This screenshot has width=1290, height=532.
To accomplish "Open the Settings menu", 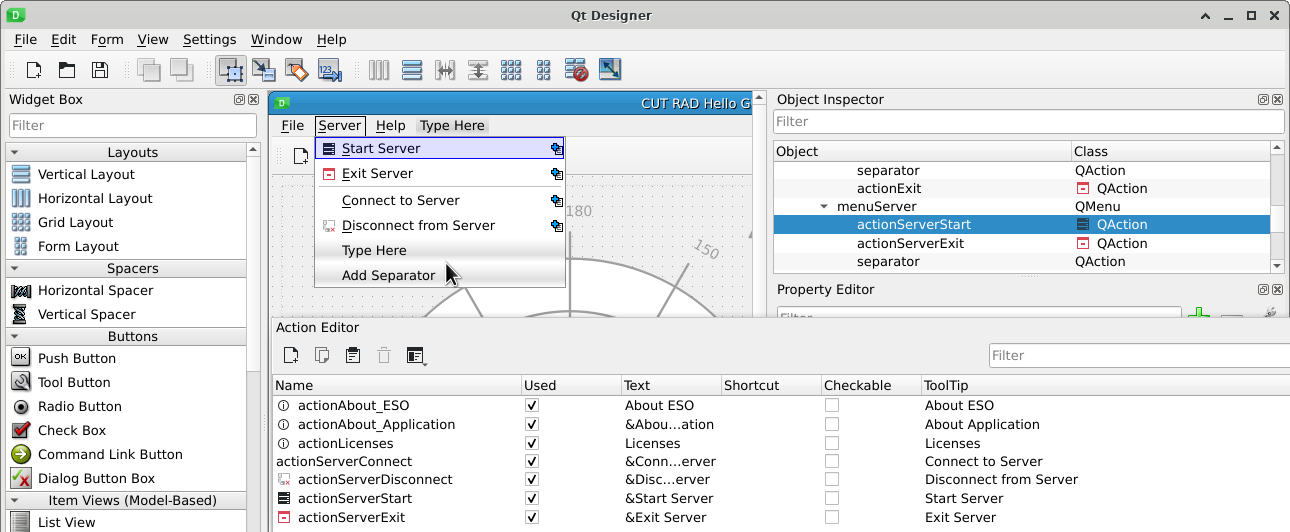I will [209, 40].
